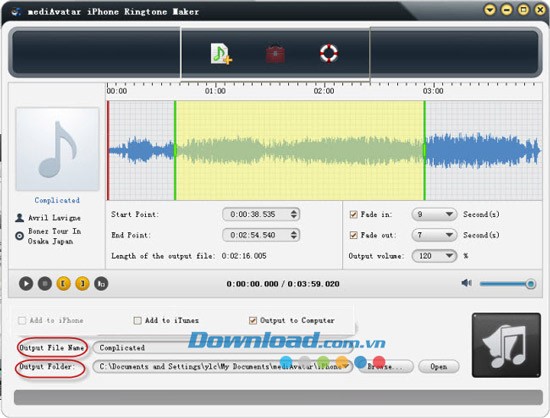Click the volume slider handle
This screenshot has height=418, width=550.
click(531, 284)
